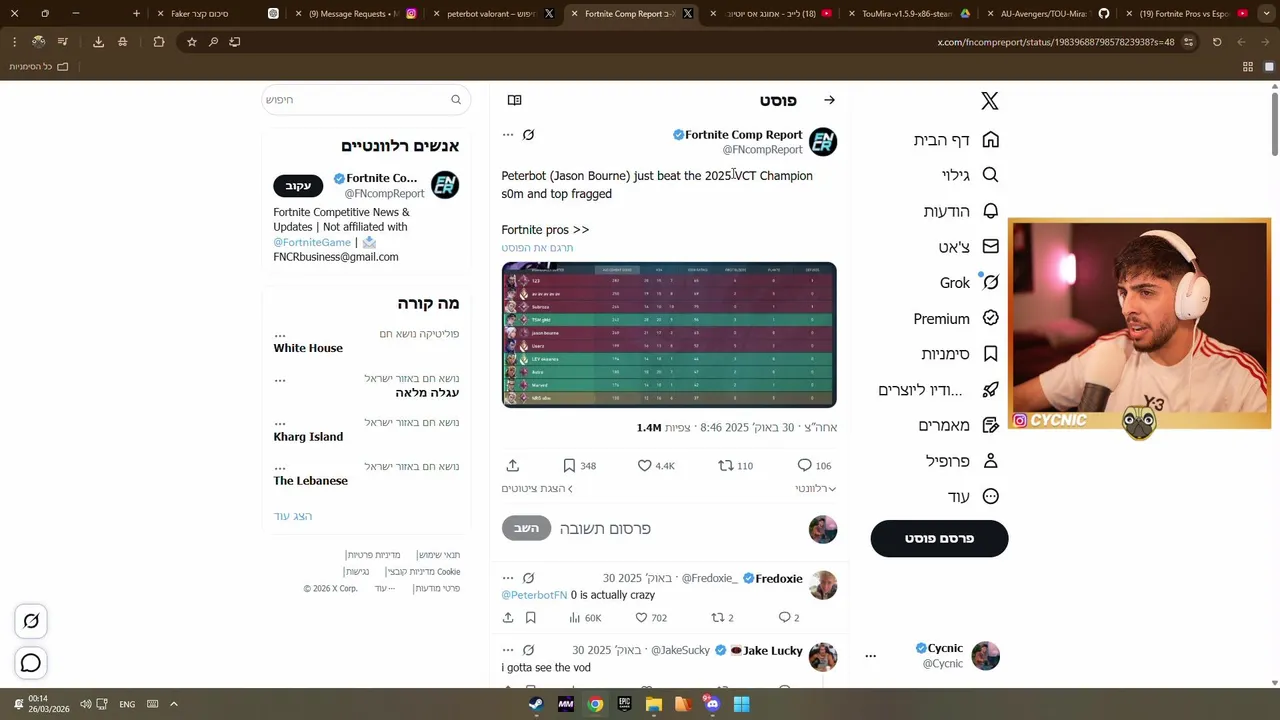Viewport: 1280px width, 720px height.
Task: Open the @FortniteGame mention link
Action: [x=312, y=242]
